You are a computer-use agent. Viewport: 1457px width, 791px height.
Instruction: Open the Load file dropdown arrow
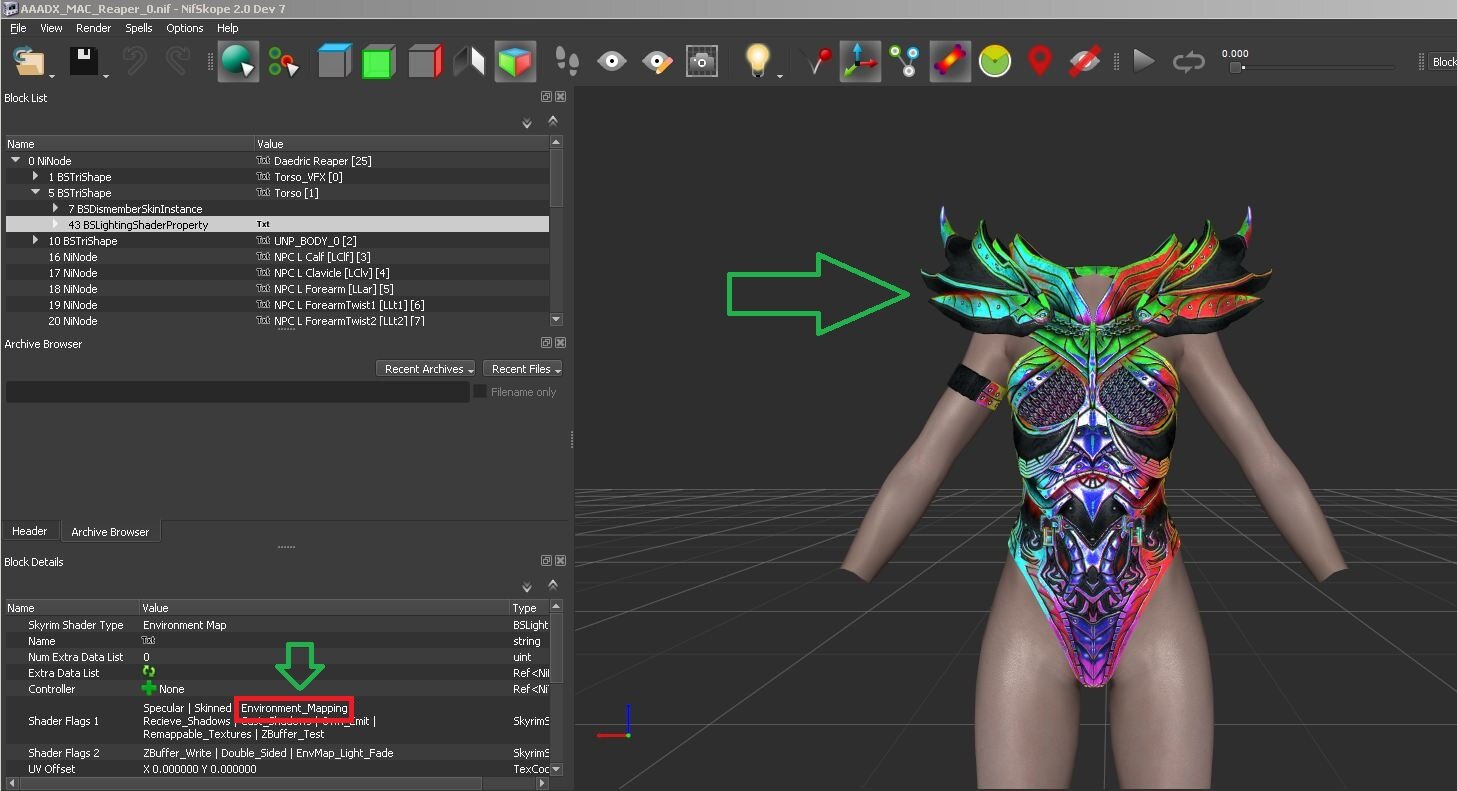coord(54,75)
